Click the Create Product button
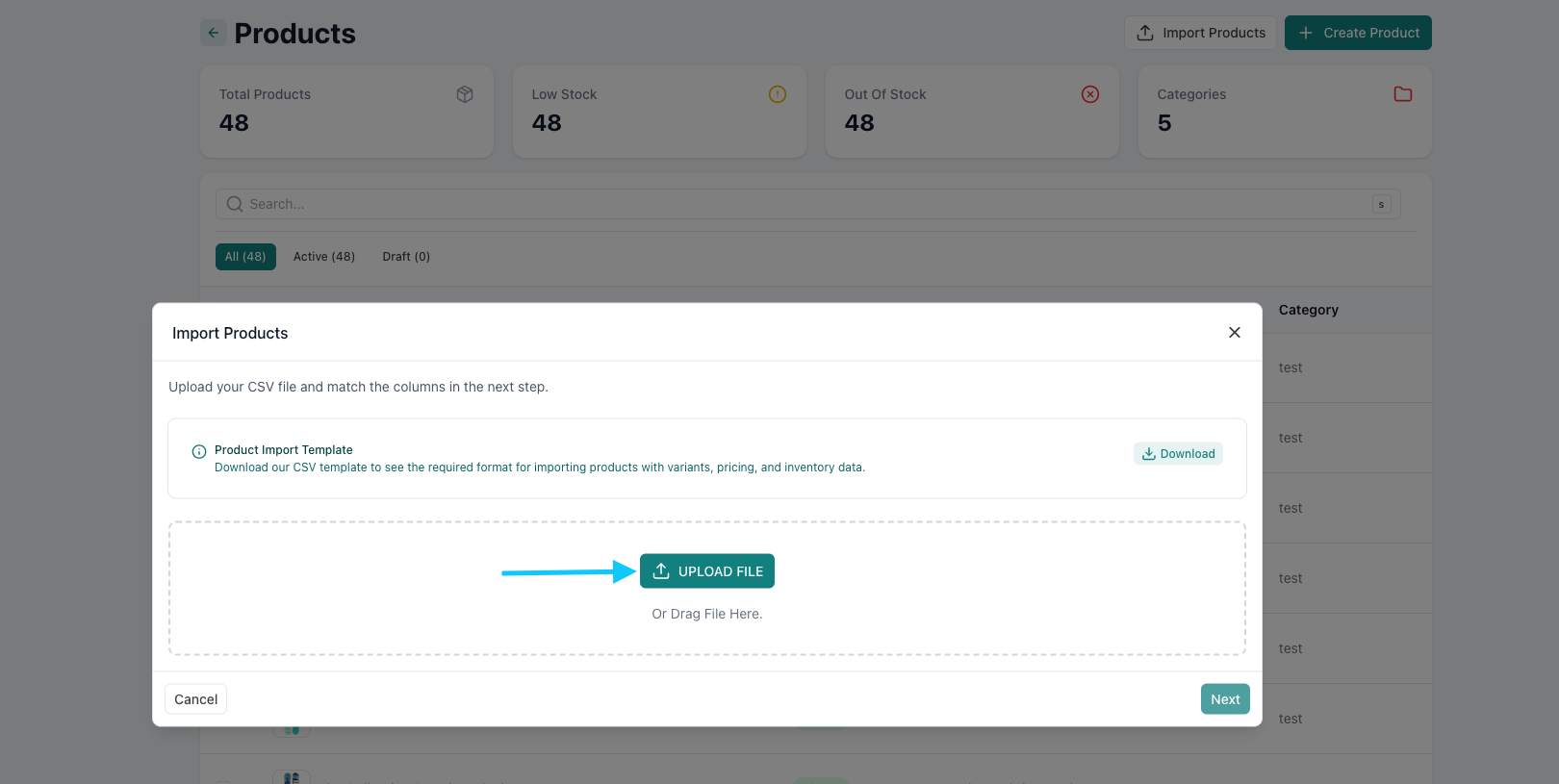Image resolution: width=1559 pixels, height=784 pixels. pos(1358,33)
